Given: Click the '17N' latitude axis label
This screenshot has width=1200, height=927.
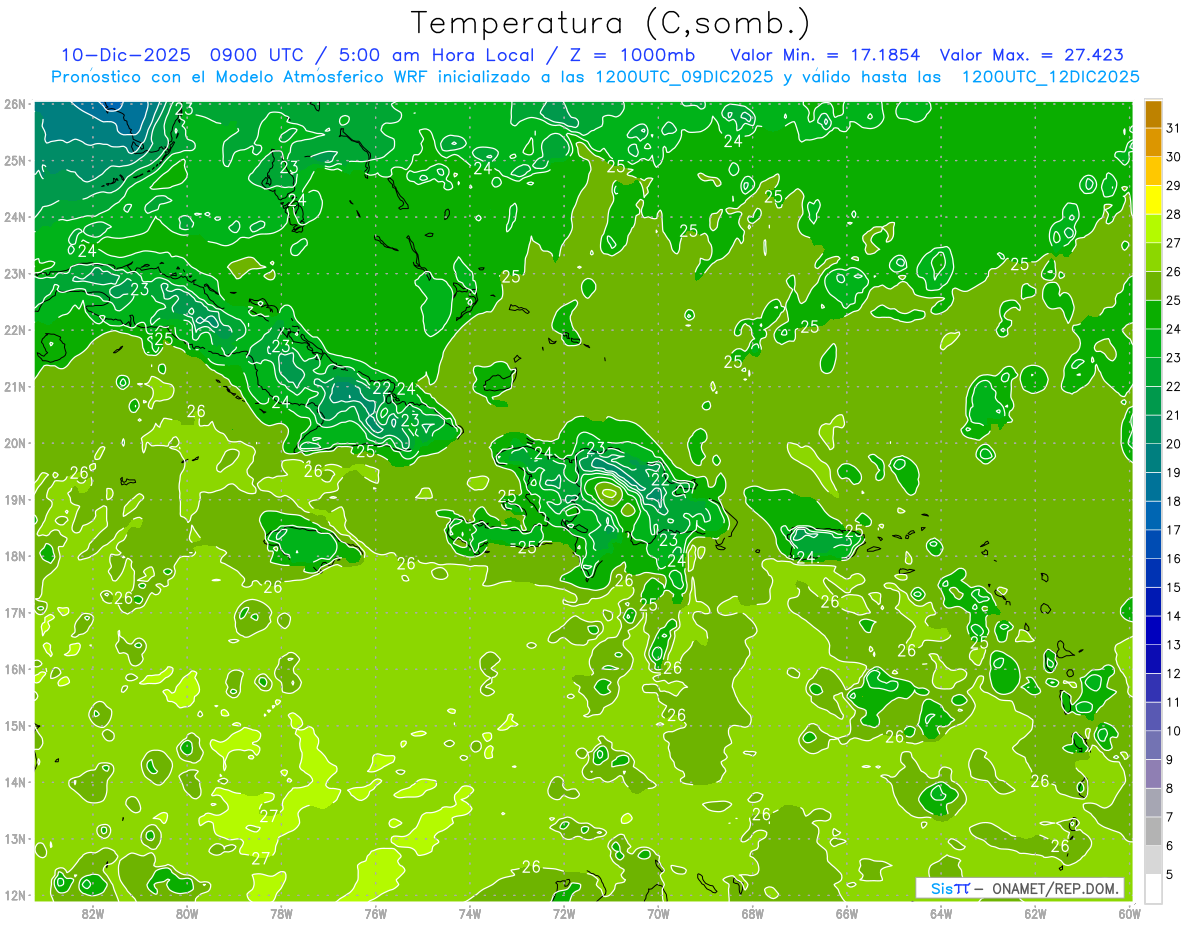Looking at the screenshot, I should point(15,612).
